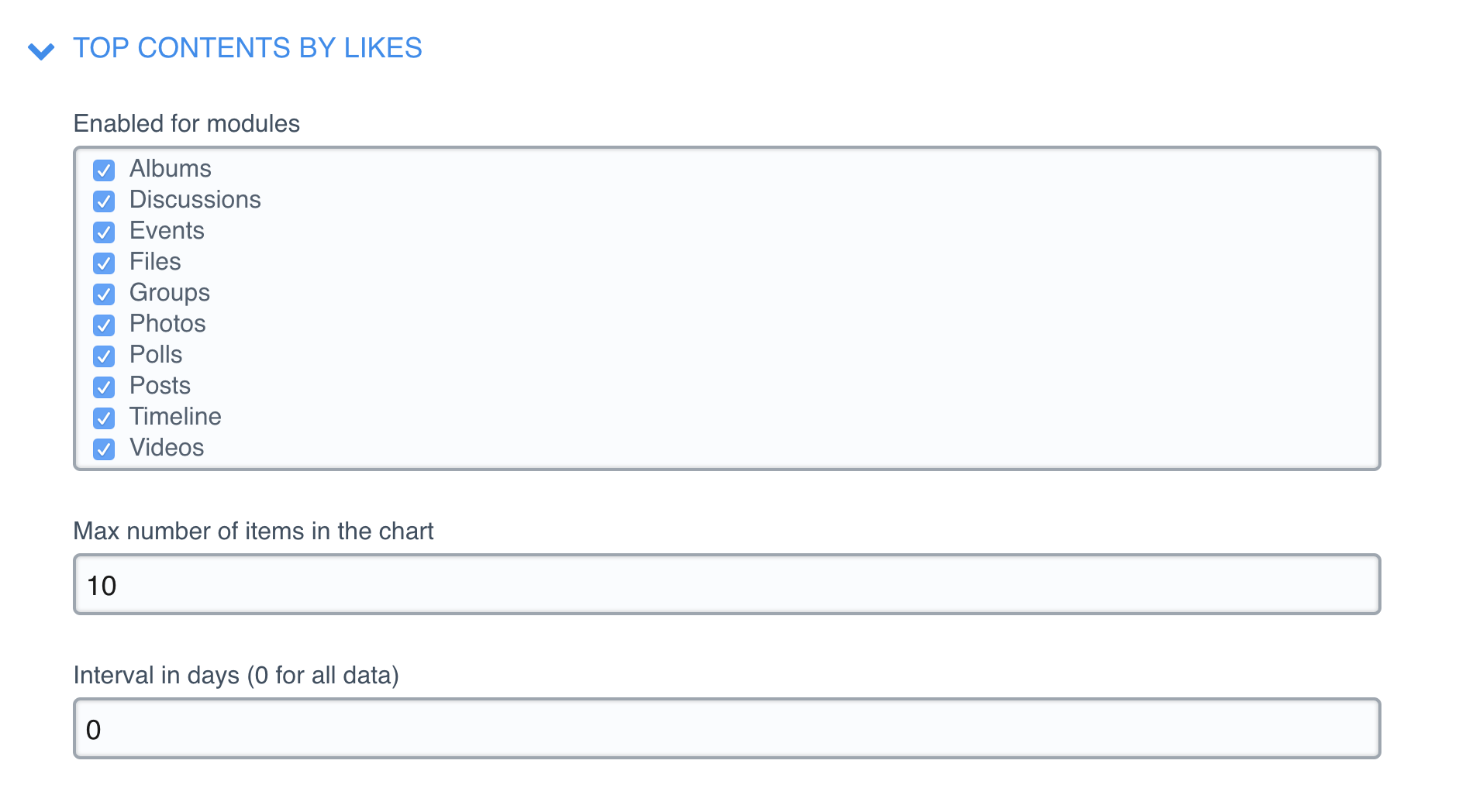Click the 'Enabled for modules' label
This screenshot has height=812, width=1459.
186,124
